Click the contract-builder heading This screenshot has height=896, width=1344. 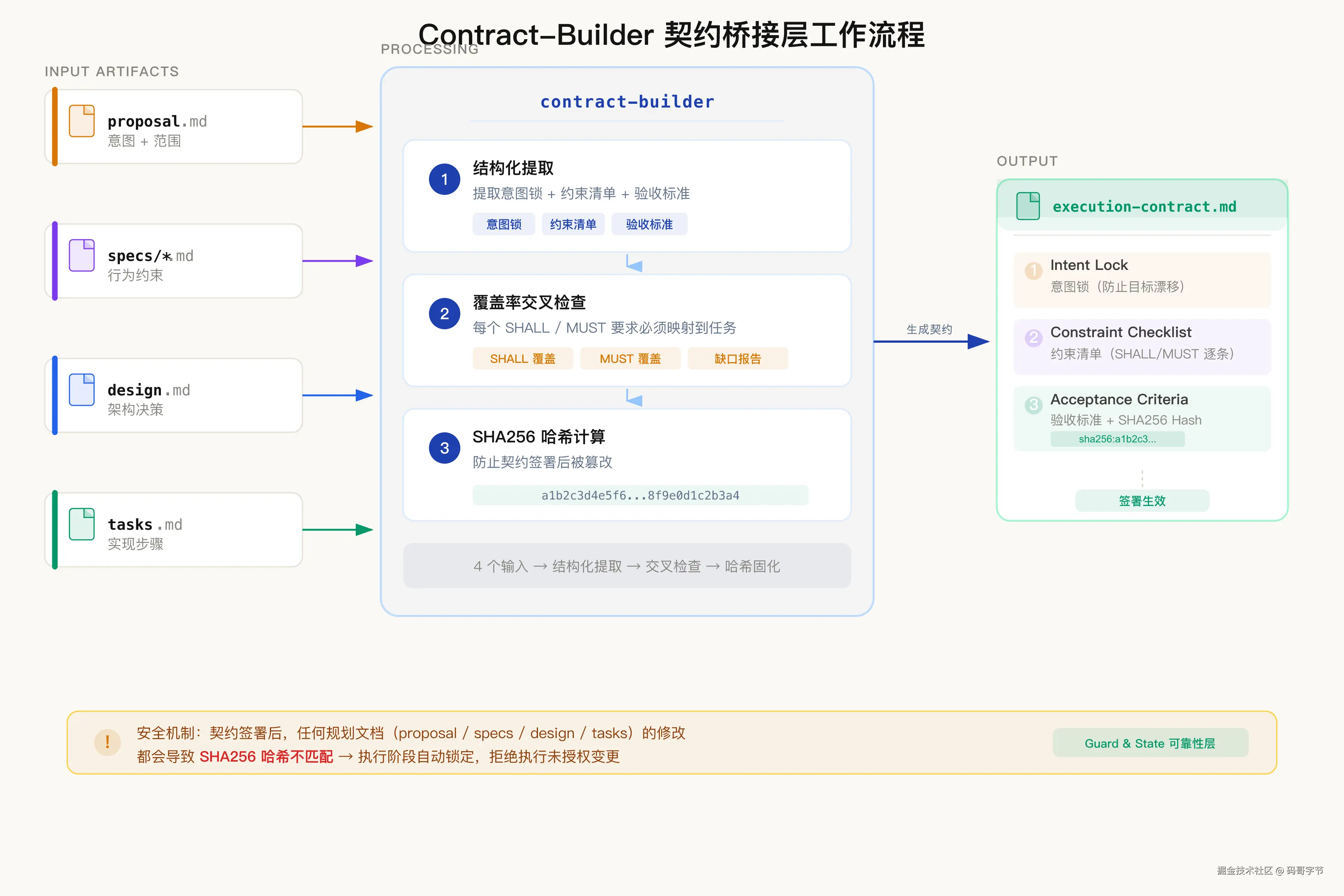(x=627, y=102)
